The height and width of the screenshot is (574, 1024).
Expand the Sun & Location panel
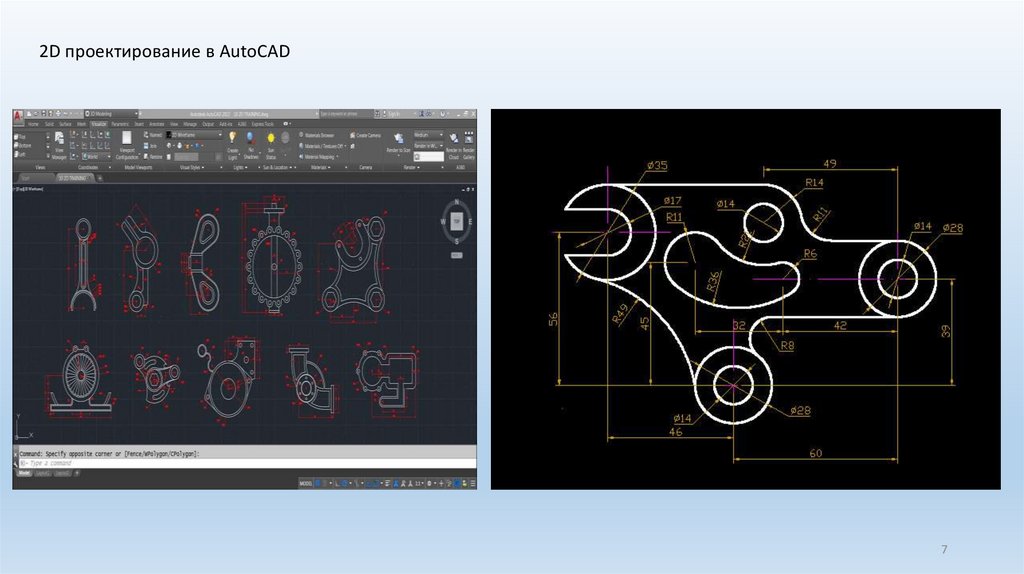point(278,167)
